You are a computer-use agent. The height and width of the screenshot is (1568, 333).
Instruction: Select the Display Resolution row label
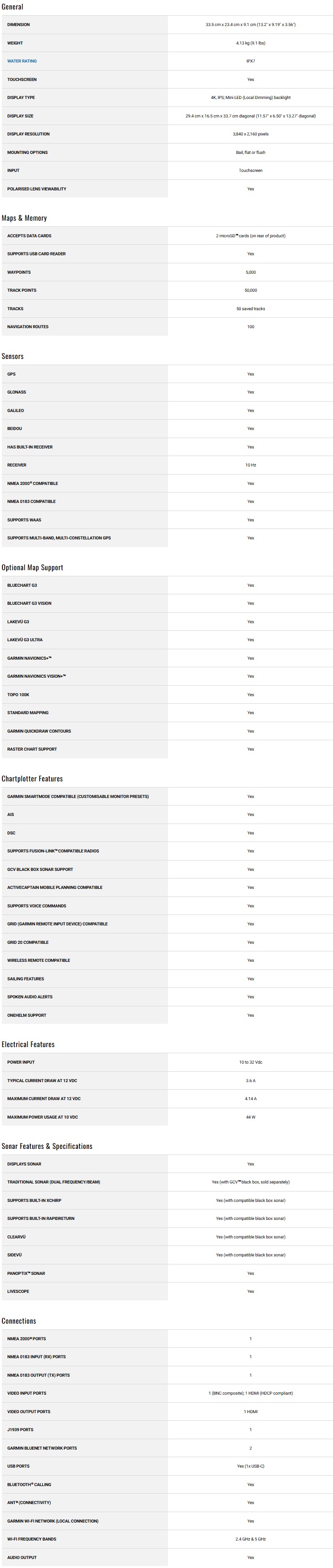point(28,134)
